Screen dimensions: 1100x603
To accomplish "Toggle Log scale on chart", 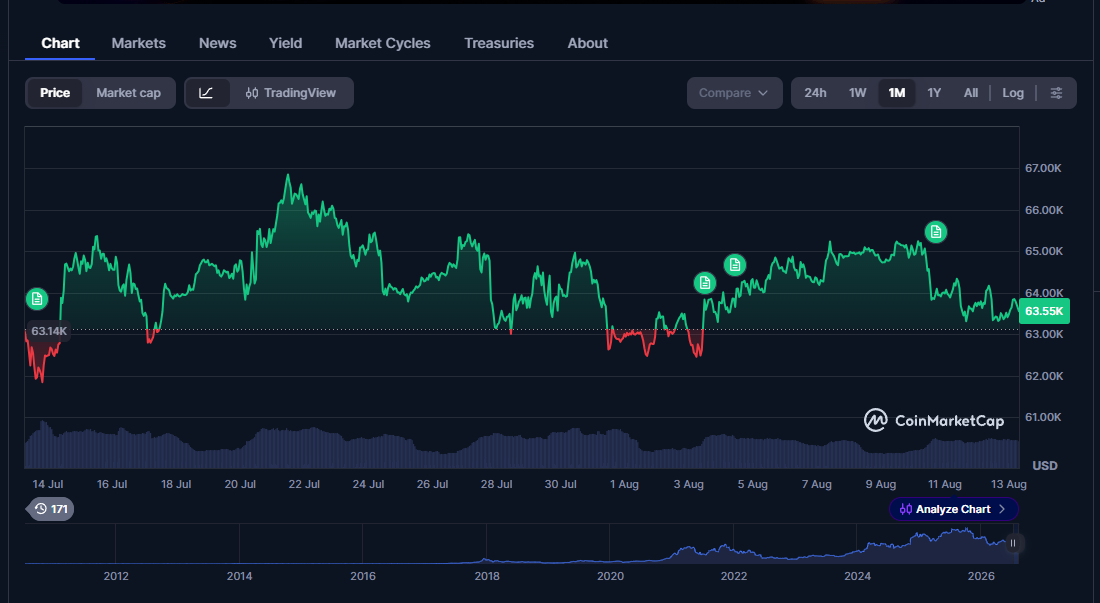I will [1012, 93].
